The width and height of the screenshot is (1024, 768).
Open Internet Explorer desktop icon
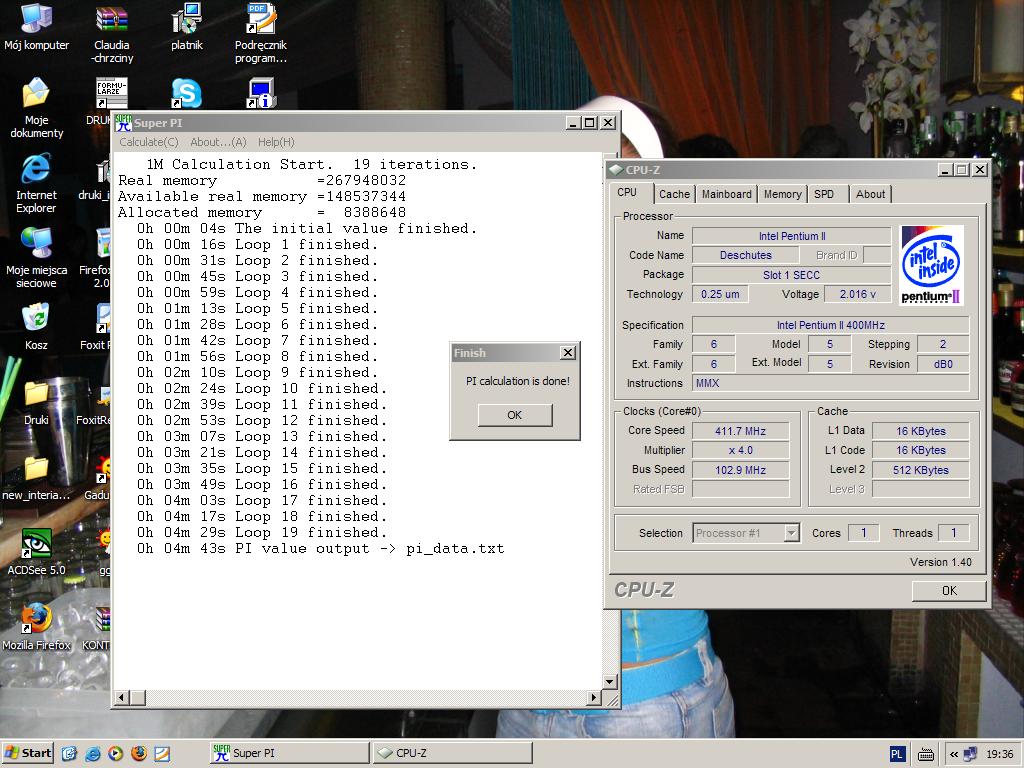(37, 168)
